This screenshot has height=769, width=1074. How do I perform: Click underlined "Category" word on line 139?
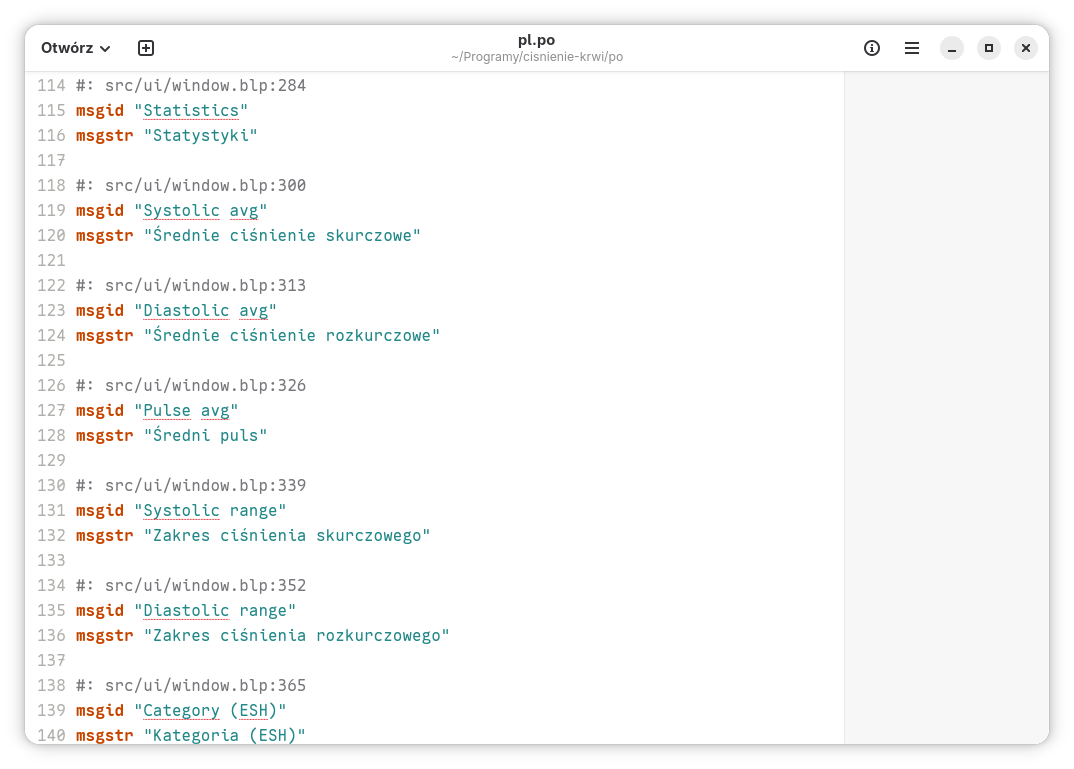(x=181, y=711)
